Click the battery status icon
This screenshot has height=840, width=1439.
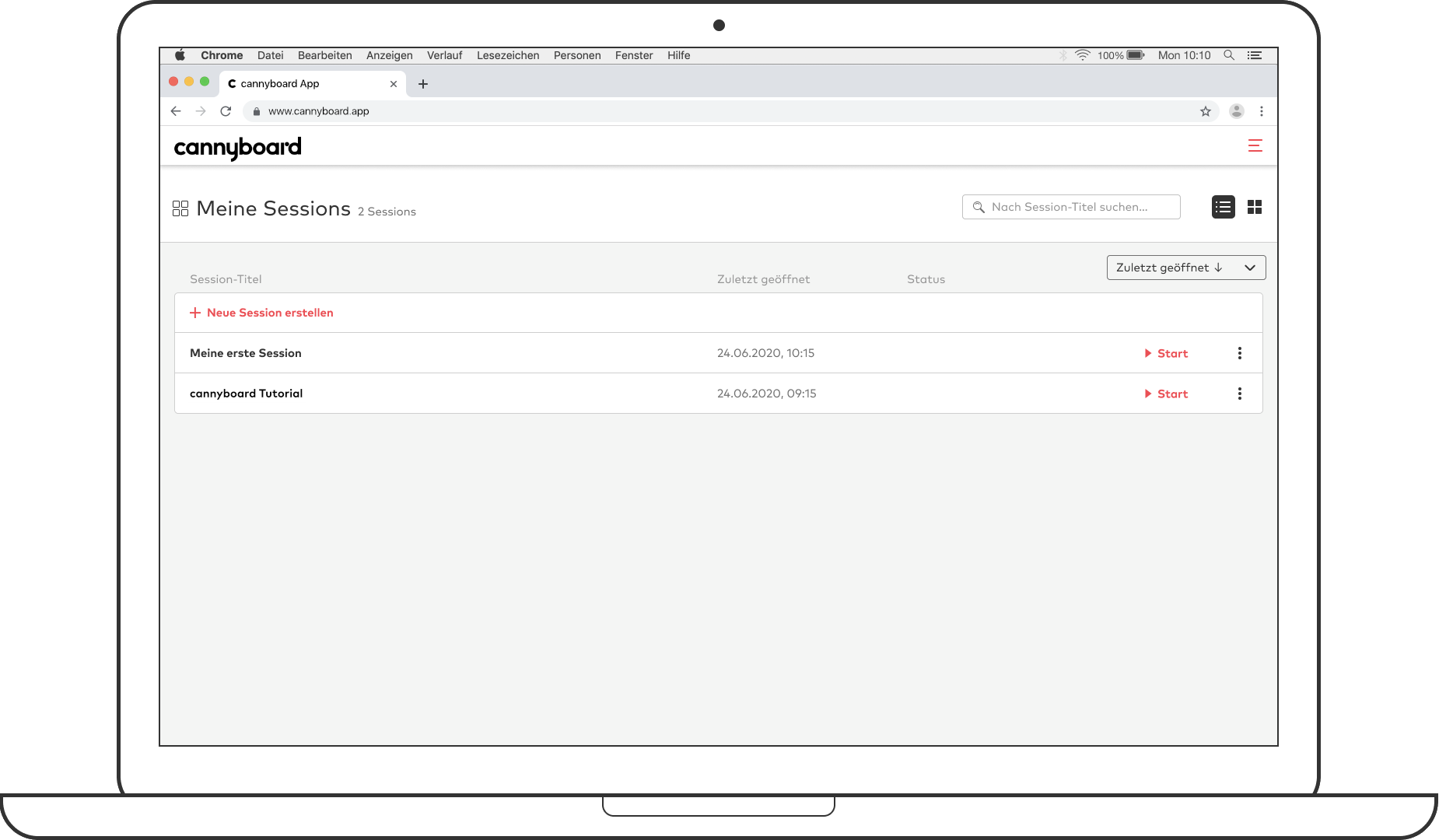(x=1136, y=55)
